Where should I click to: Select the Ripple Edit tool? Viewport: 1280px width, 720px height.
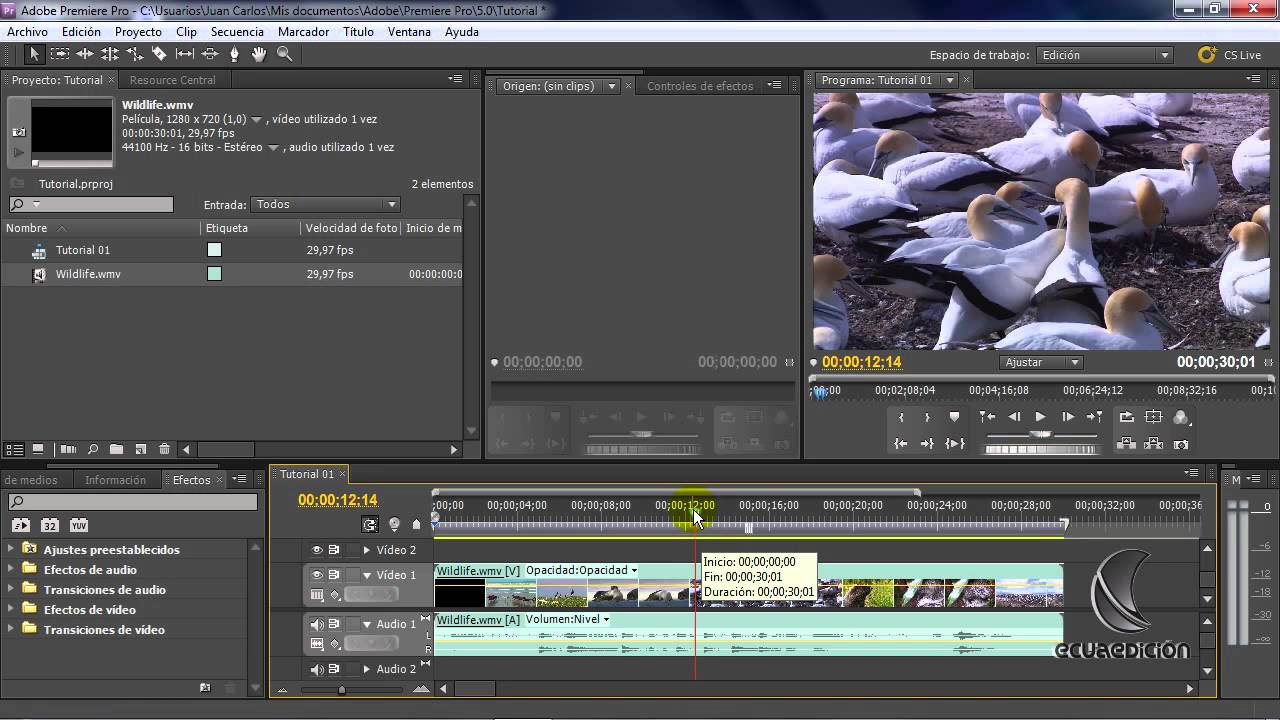click(84, 55)
